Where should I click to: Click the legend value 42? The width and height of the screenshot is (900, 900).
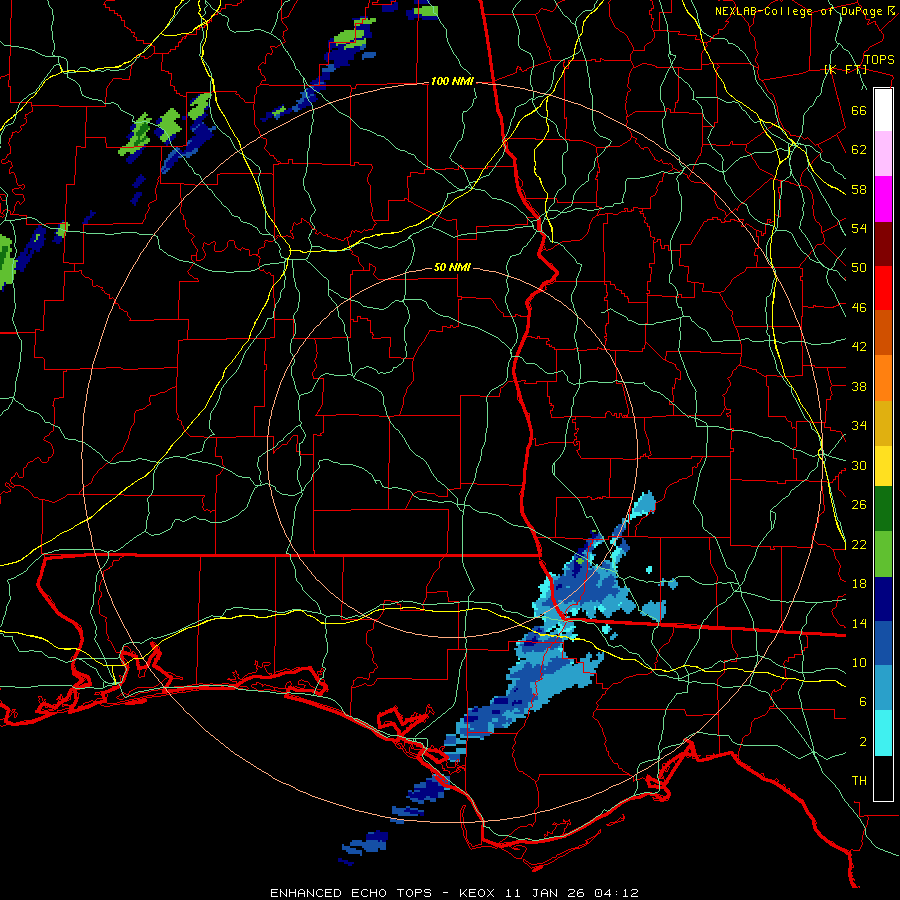click(859, 347)
